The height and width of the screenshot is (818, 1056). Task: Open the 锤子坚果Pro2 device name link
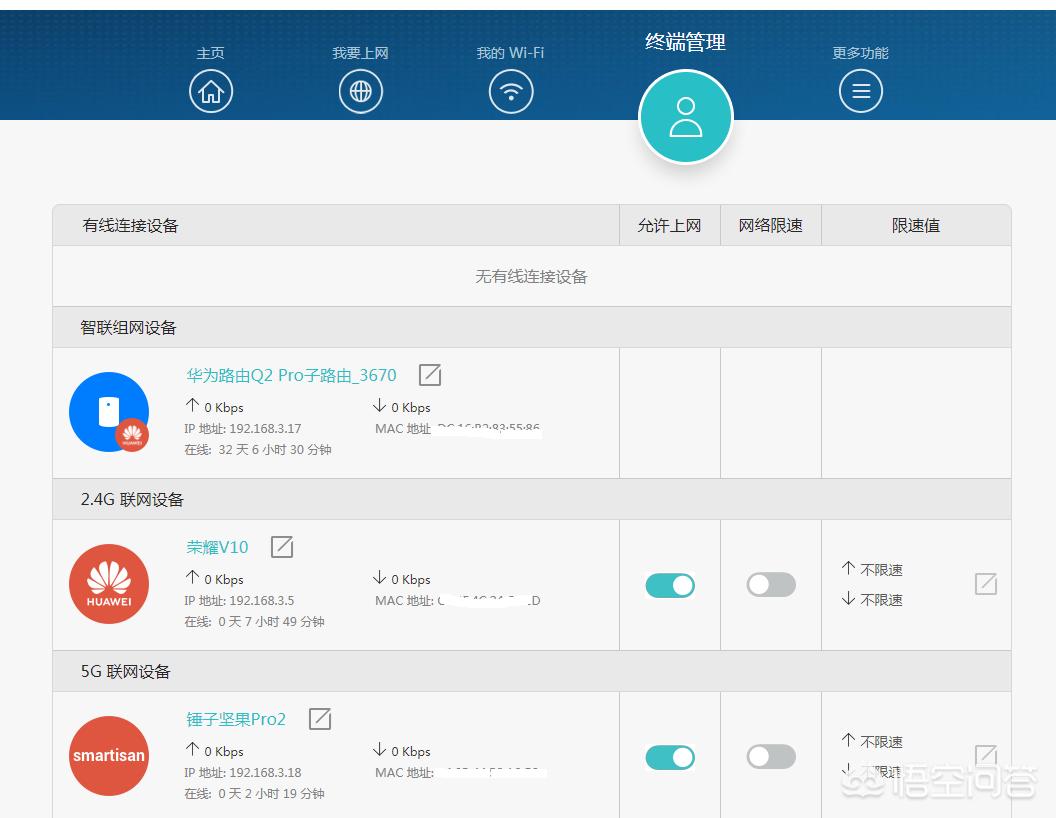pos(236,719)
